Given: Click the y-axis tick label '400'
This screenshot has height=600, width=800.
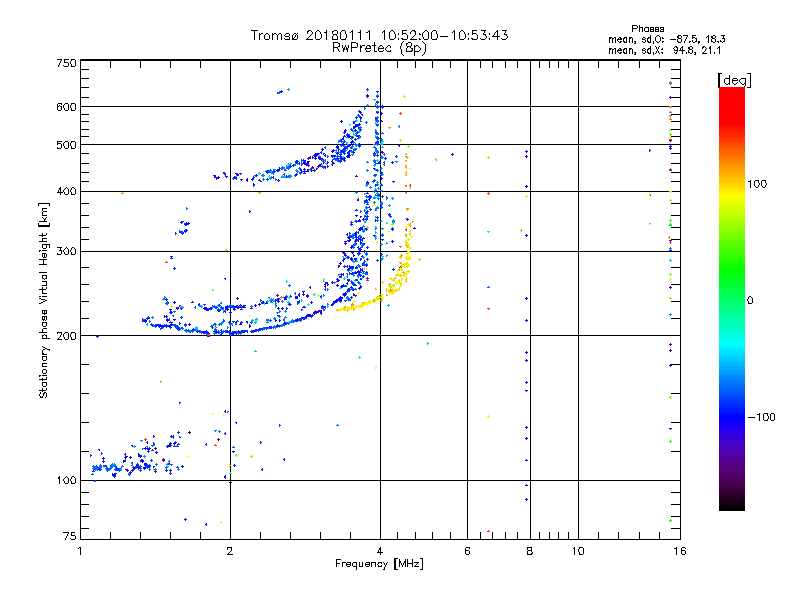Looking at the screenshot, I should pos(66,191).
